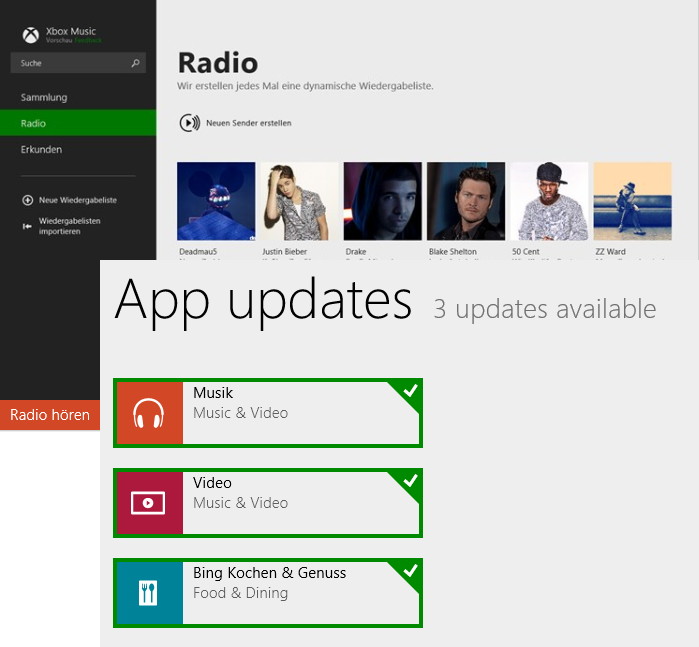Click the Justin Bieber artist name
699x647 pixels.
point(284,251)
